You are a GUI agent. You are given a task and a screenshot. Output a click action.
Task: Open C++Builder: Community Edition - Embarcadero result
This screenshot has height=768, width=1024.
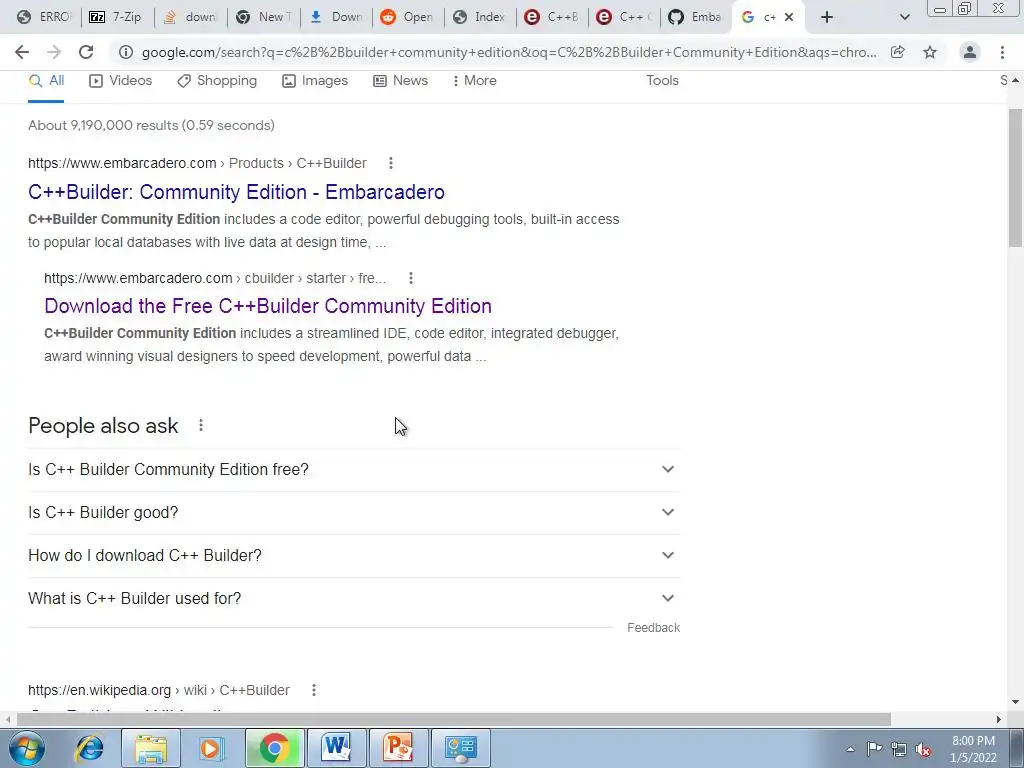[236, 192]
